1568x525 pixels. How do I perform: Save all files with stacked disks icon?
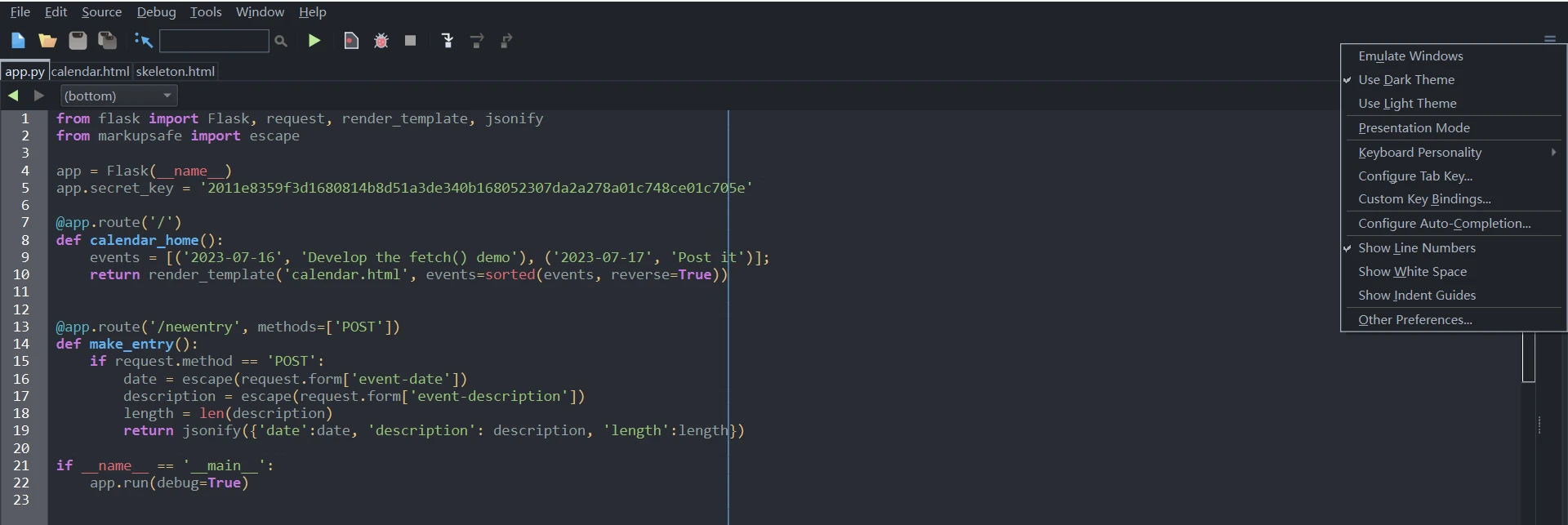click(x=107, y=41)
